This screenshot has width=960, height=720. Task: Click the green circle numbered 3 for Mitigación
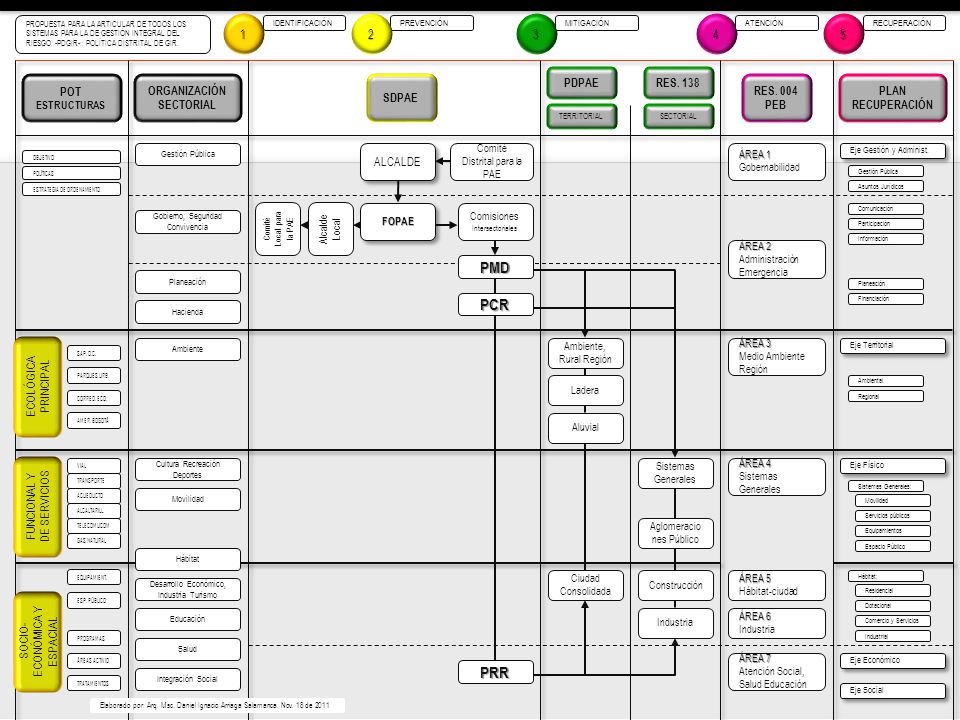(536, 34)
